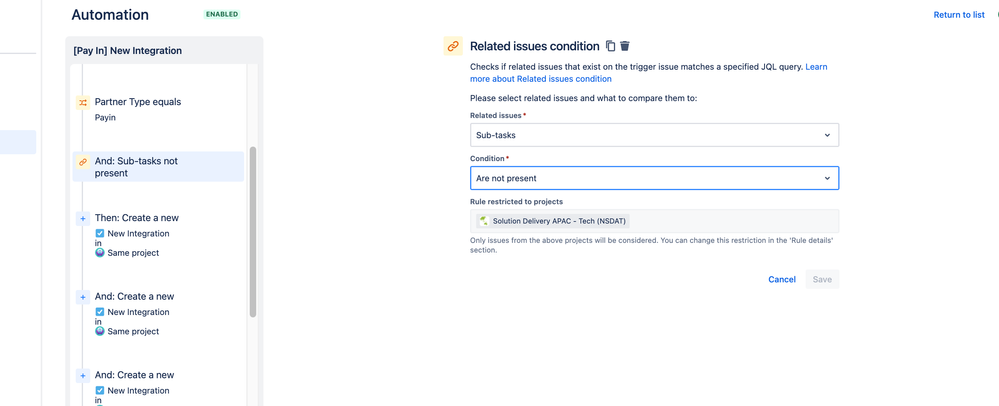The image size is (999, 406).
Task: Select the And: Sub-tasks not present component
Action: coord(158,166)
